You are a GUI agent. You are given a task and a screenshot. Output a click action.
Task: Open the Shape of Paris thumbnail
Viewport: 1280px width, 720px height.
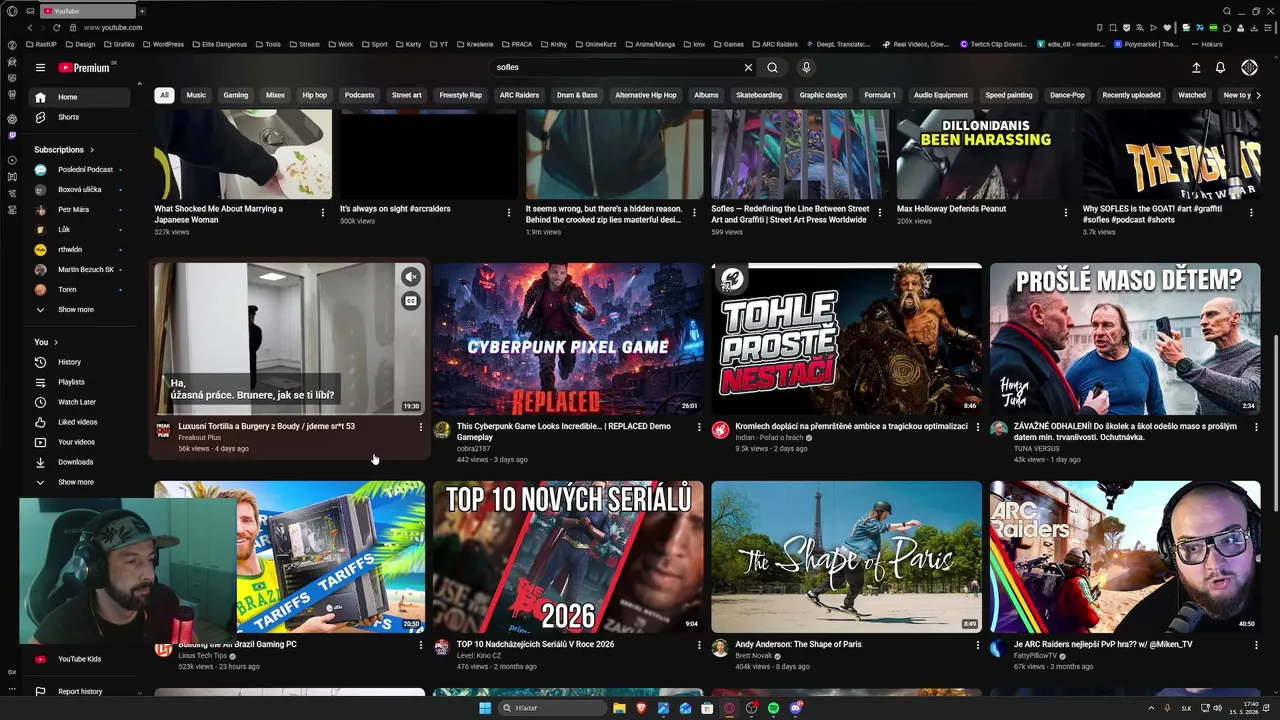pos(847,557)
